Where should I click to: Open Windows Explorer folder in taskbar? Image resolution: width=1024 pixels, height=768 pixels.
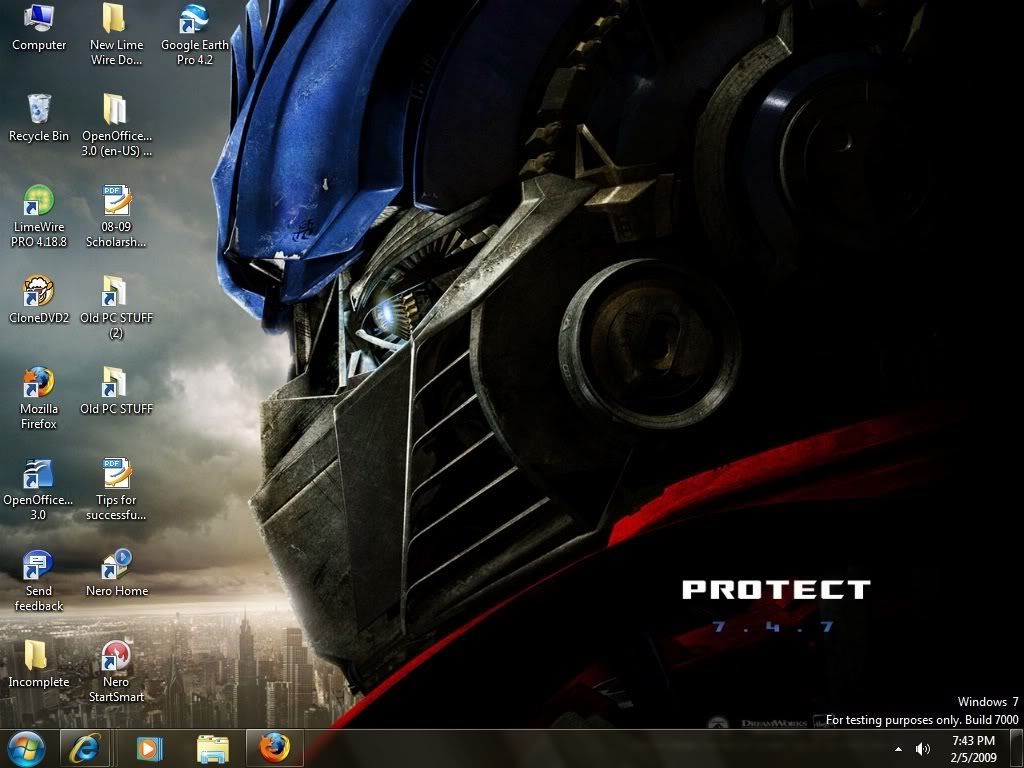point(212,747)
